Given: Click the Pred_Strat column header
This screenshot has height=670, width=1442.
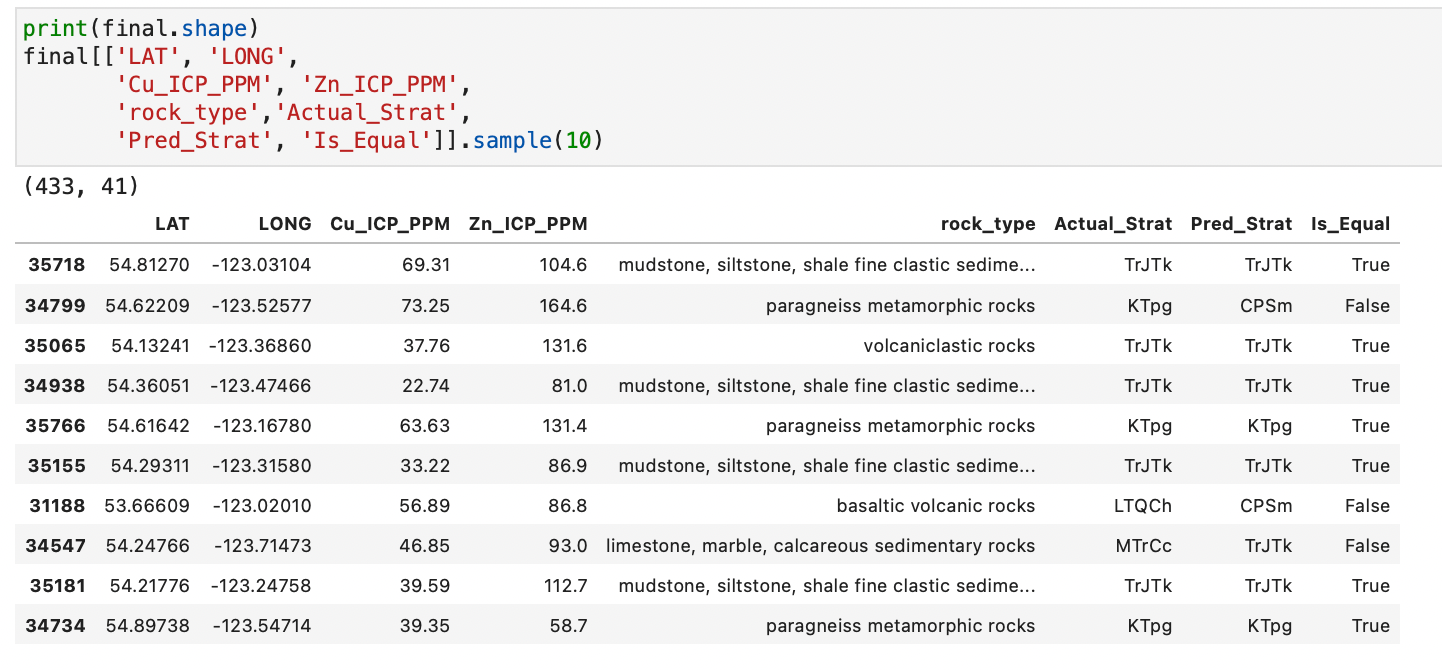Looking at the screenshot, I should pyautogui.click(x=1241, y=224).
